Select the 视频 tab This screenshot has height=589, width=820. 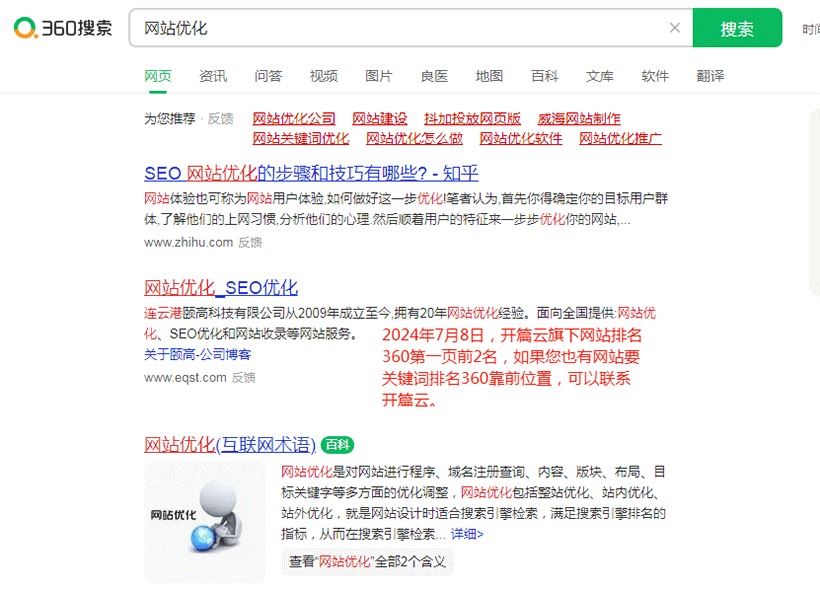(323, 76)
